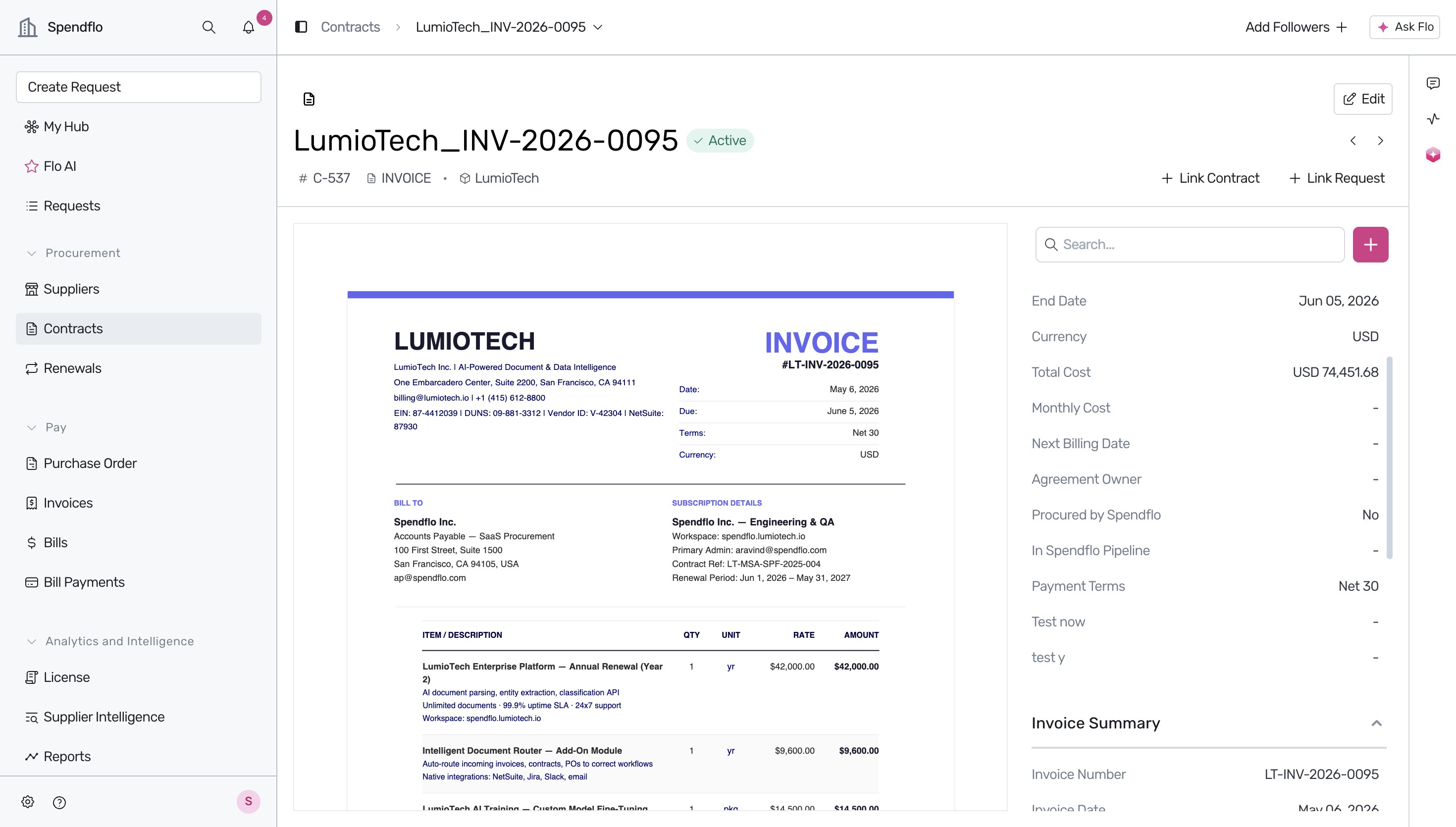Click the Spendflo building logo icon

(27, 27)
